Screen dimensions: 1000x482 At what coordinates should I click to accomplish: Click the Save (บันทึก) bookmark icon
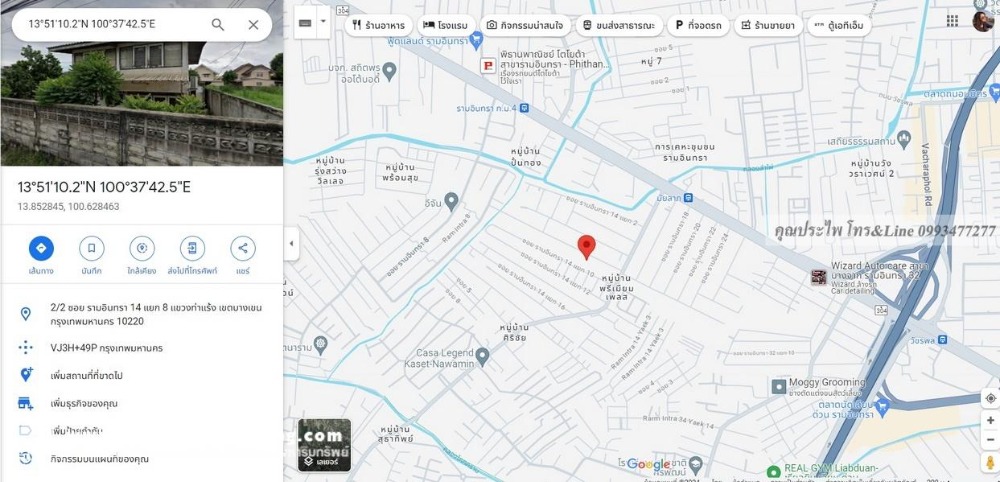[91, 248]
